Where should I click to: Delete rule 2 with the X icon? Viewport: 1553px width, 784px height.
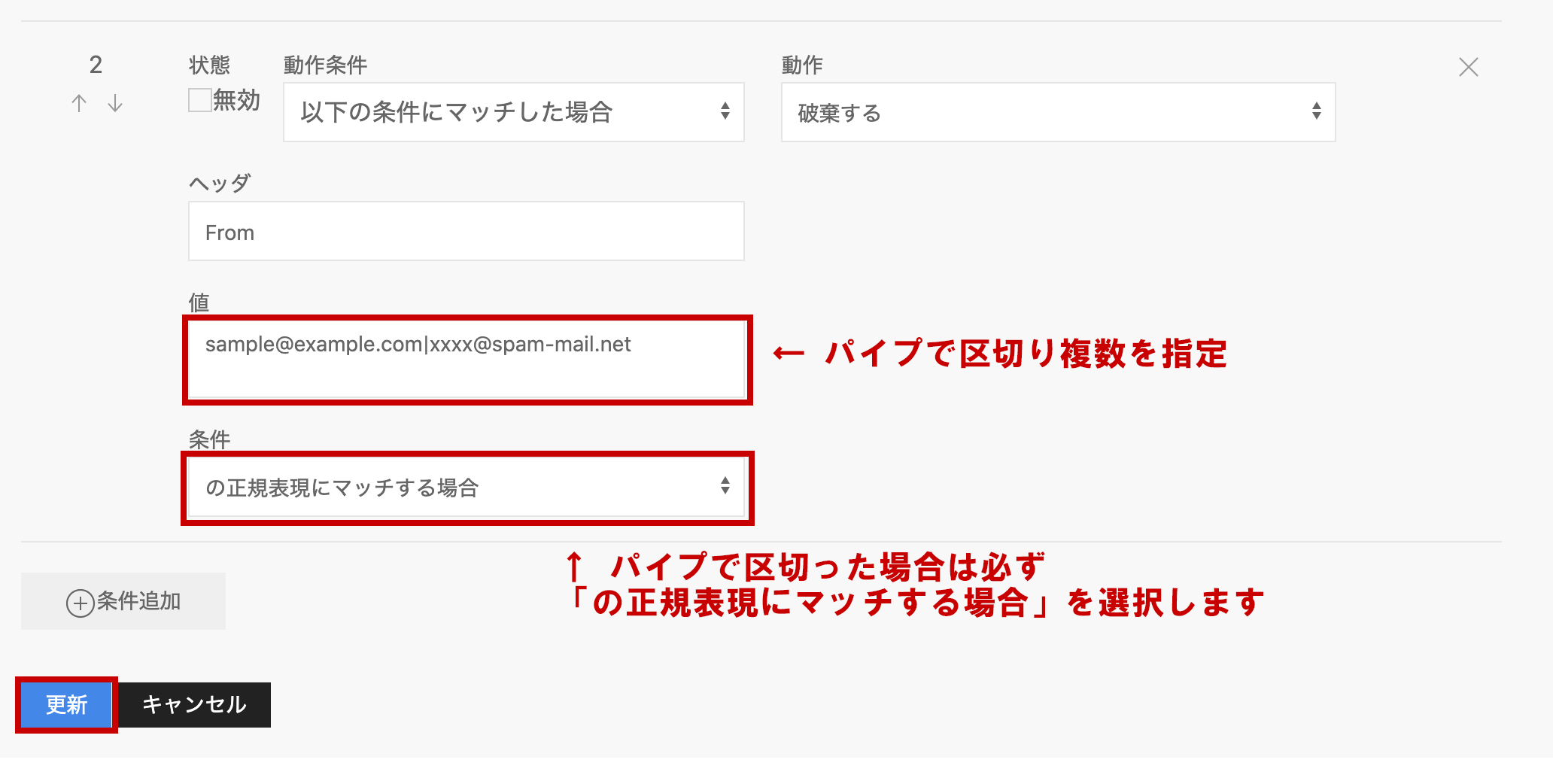(x=1468, y=67)
